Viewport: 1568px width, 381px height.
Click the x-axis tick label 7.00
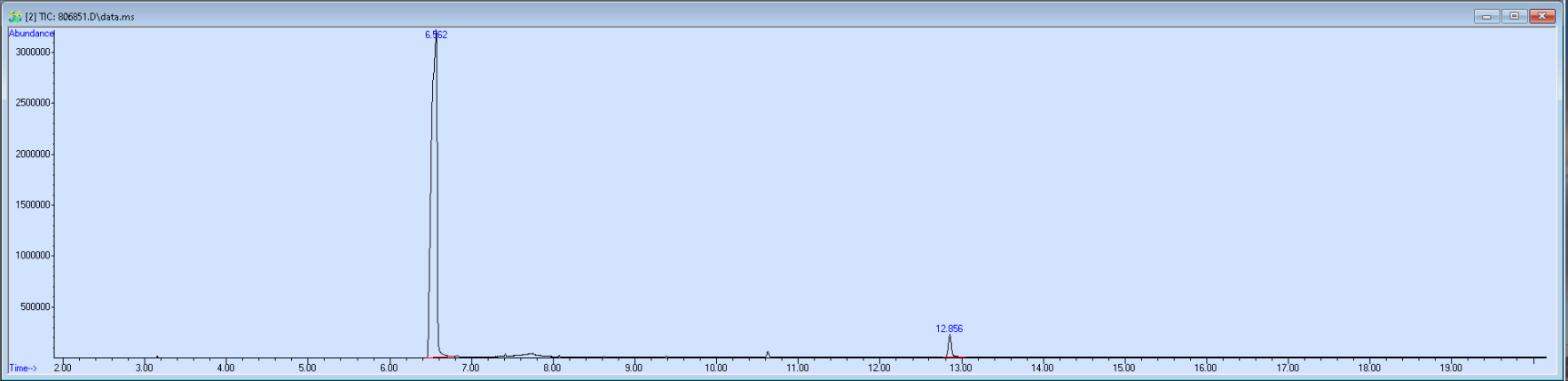pyautogui.click(x=470, y=368)
